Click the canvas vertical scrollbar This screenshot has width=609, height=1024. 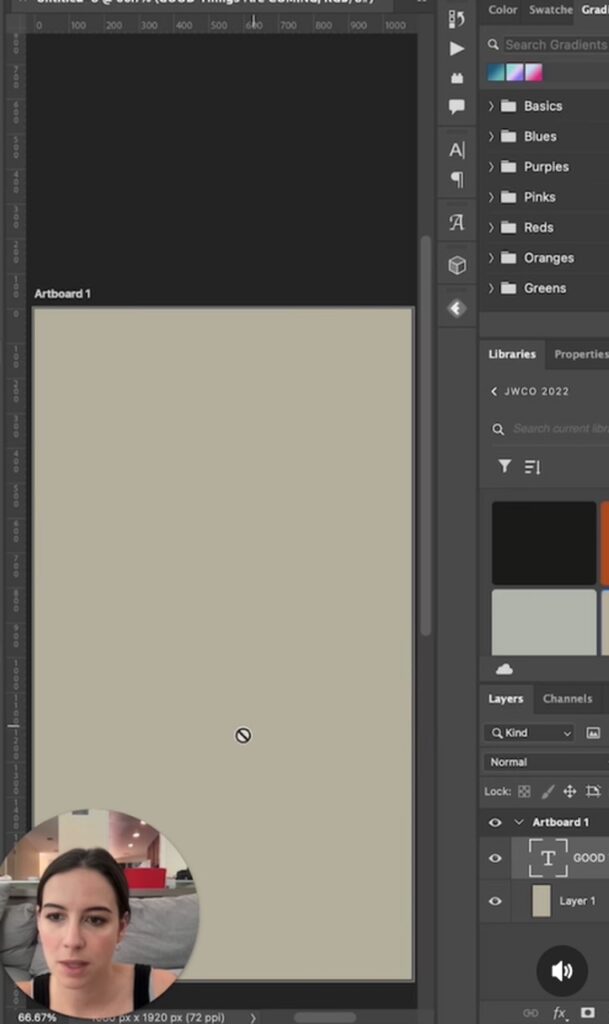426,435
